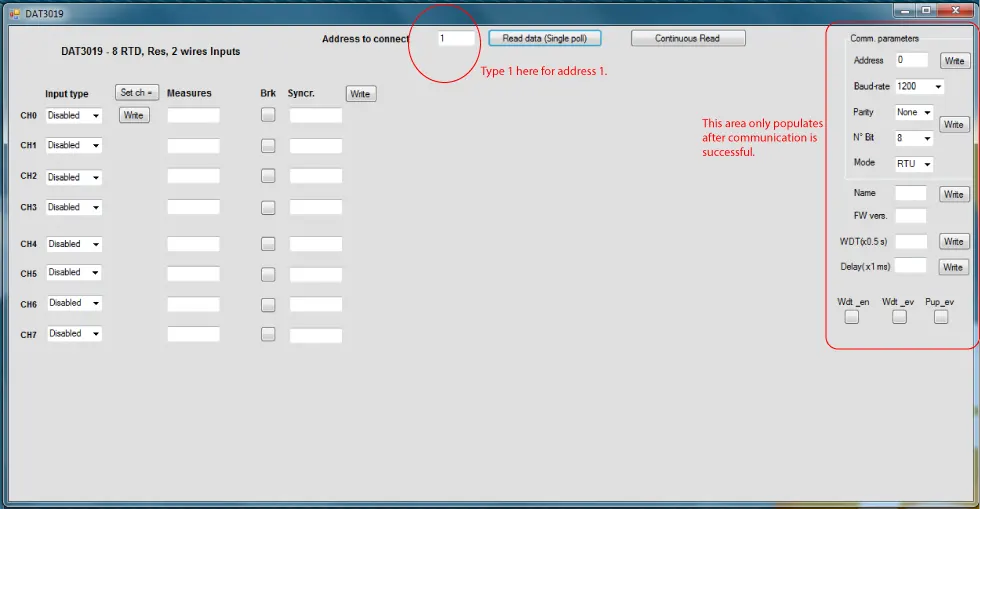Focus the CH5 Measures field
Viewport: 1000px width, 600px height.
click(x=193, y=274)
